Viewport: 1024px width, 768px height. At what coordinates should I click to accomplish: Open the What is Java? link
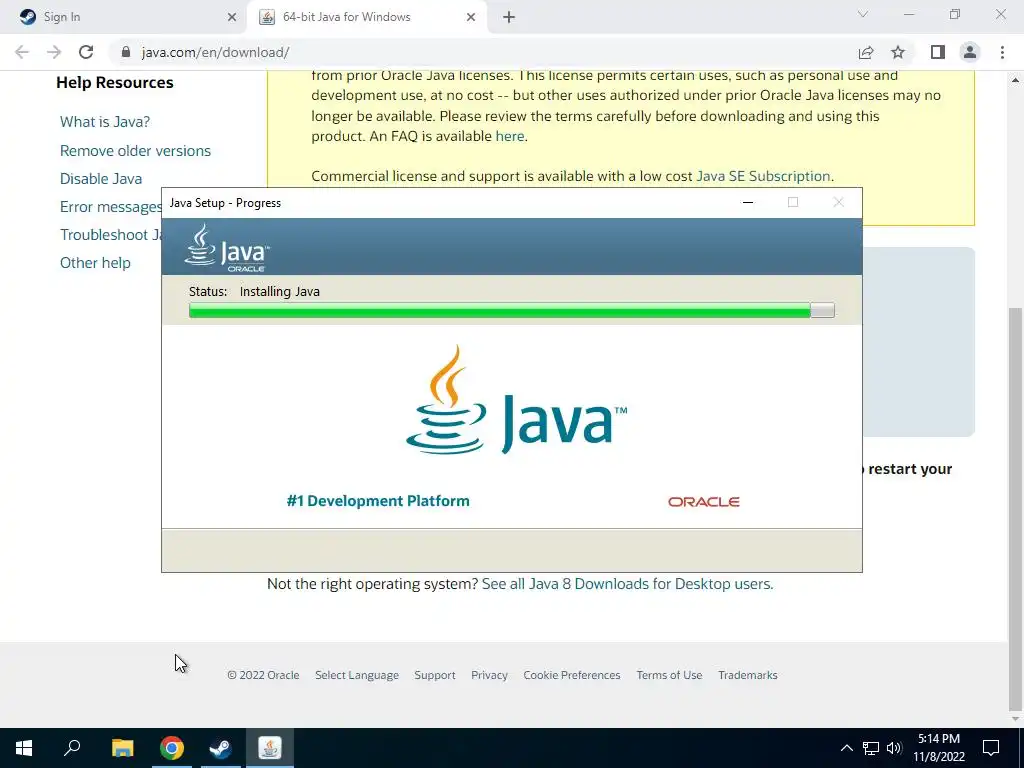click(x=104, y=122)
